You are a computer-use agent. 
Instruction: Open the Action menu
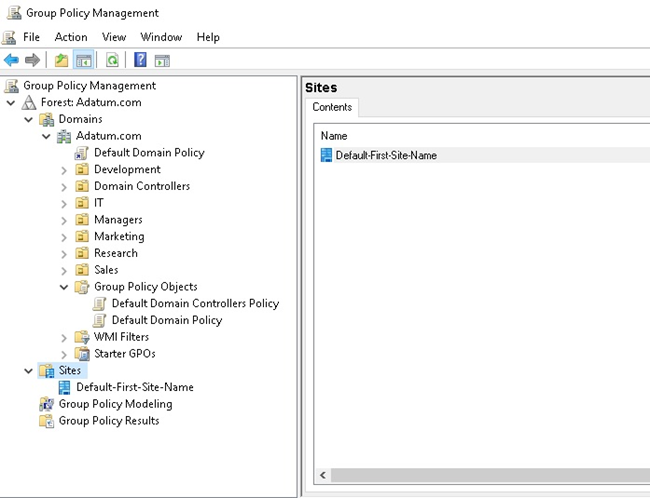71,37
